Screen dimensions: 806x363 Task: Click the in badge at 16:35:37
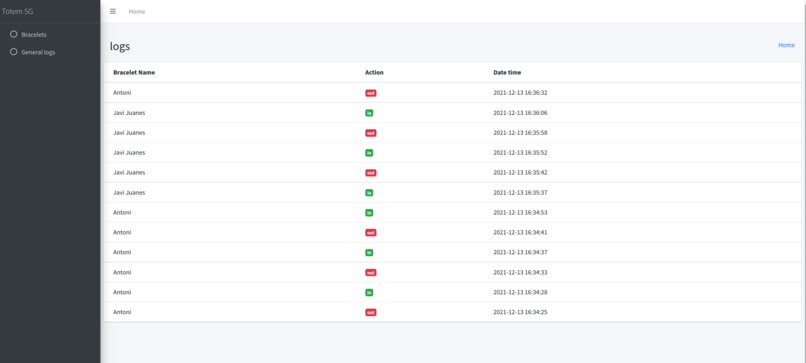coord(369,193)
